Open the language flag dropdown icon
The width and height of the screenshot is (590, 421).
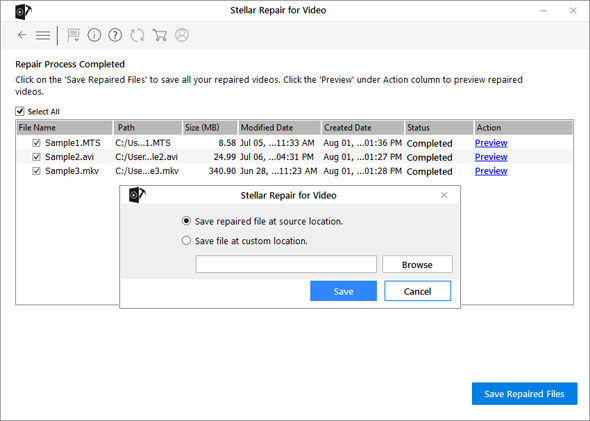click(x=73, y=35)
